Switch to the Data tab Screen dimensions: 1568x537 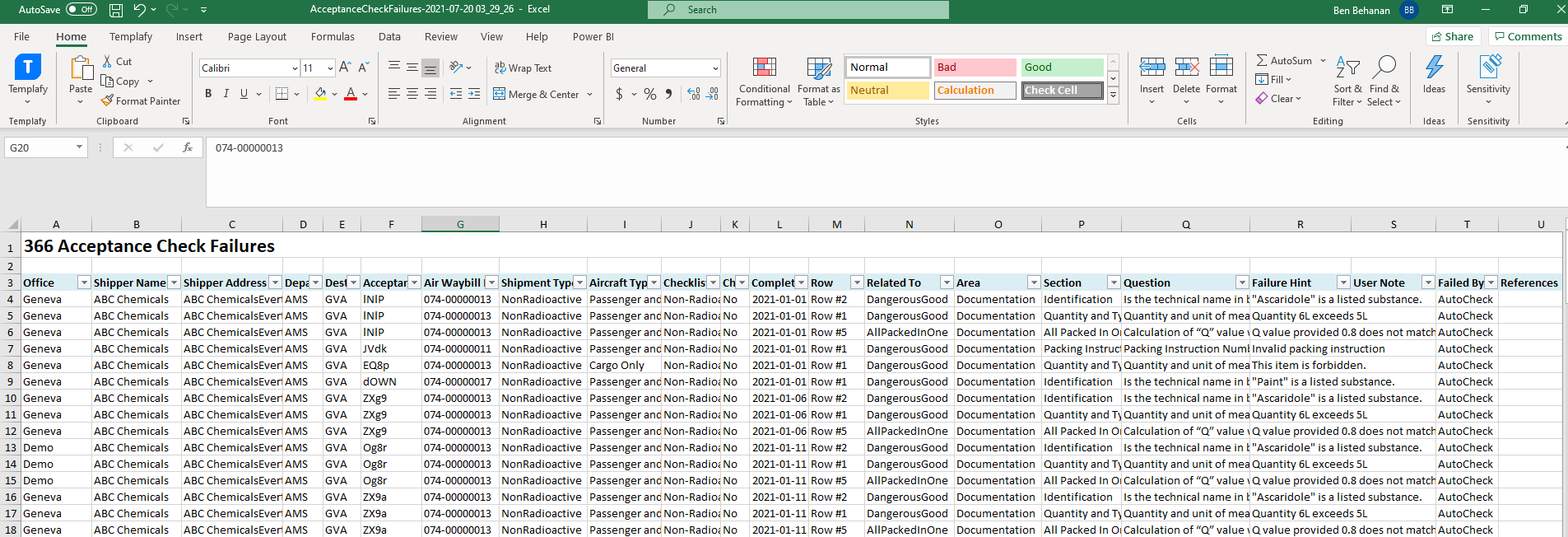(x=389, y=37)
